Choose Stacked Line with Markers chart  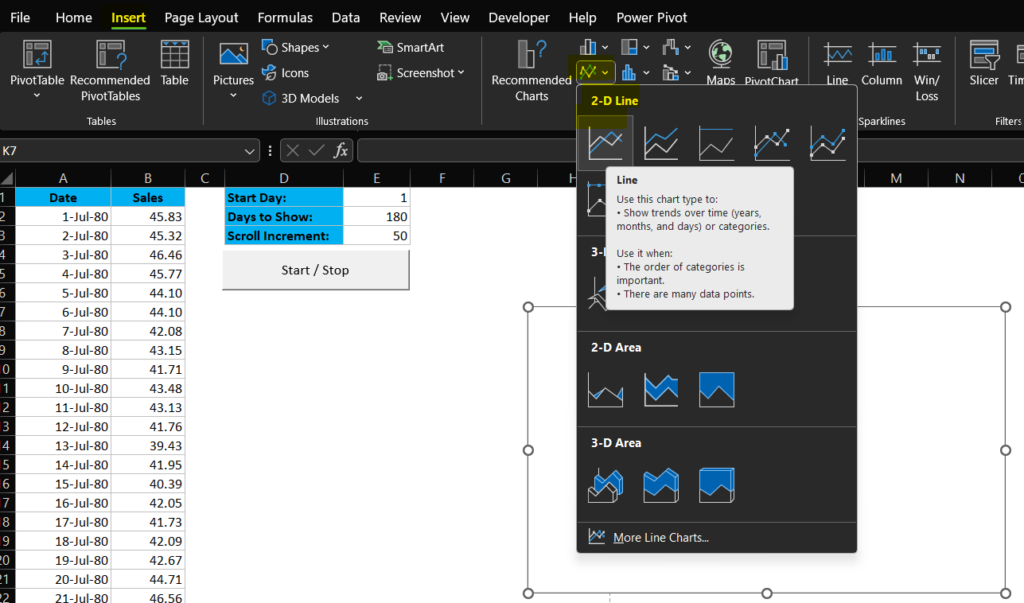click(x=827, y=143)
